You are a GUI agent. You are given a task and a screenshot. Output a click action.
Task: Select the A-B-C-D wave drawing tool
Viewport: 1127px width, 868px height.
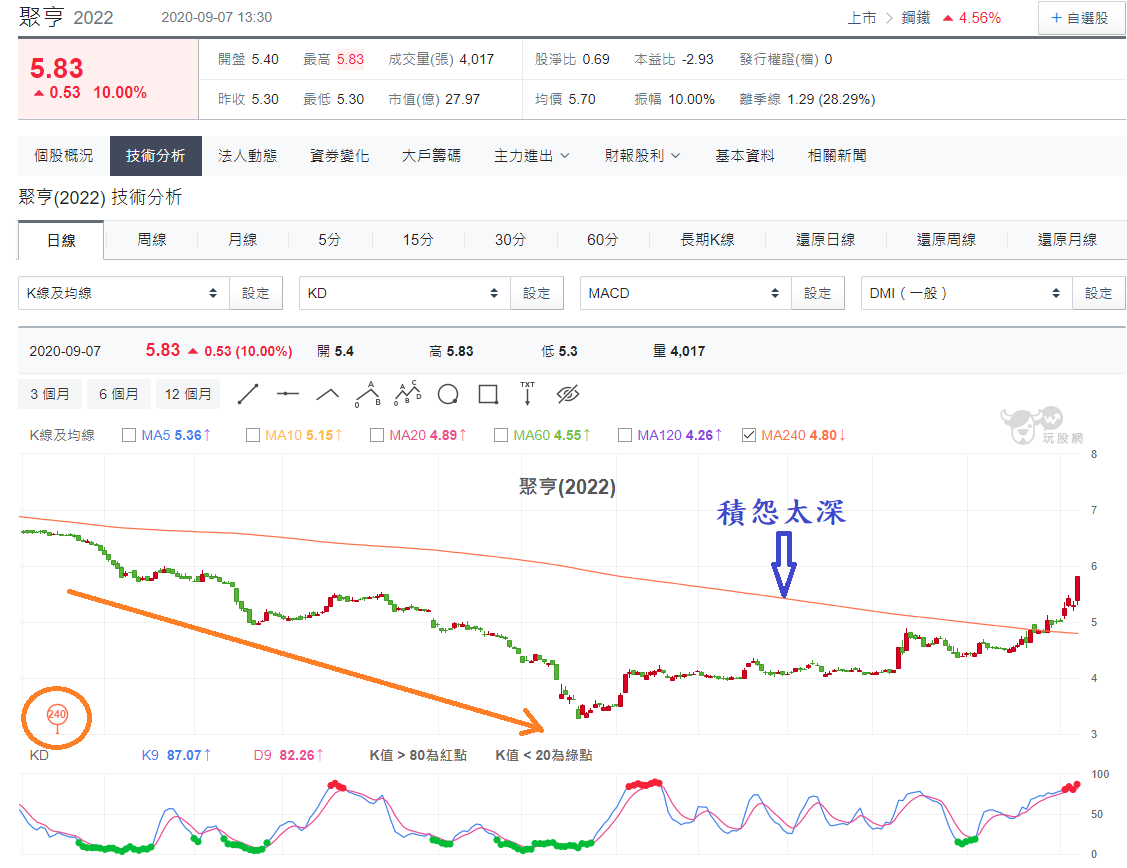(408, 394)
